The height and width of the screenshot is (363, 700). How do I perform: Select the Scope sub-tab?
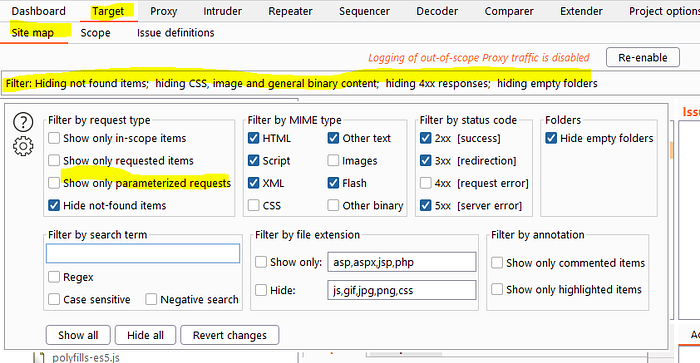point(95,33)
